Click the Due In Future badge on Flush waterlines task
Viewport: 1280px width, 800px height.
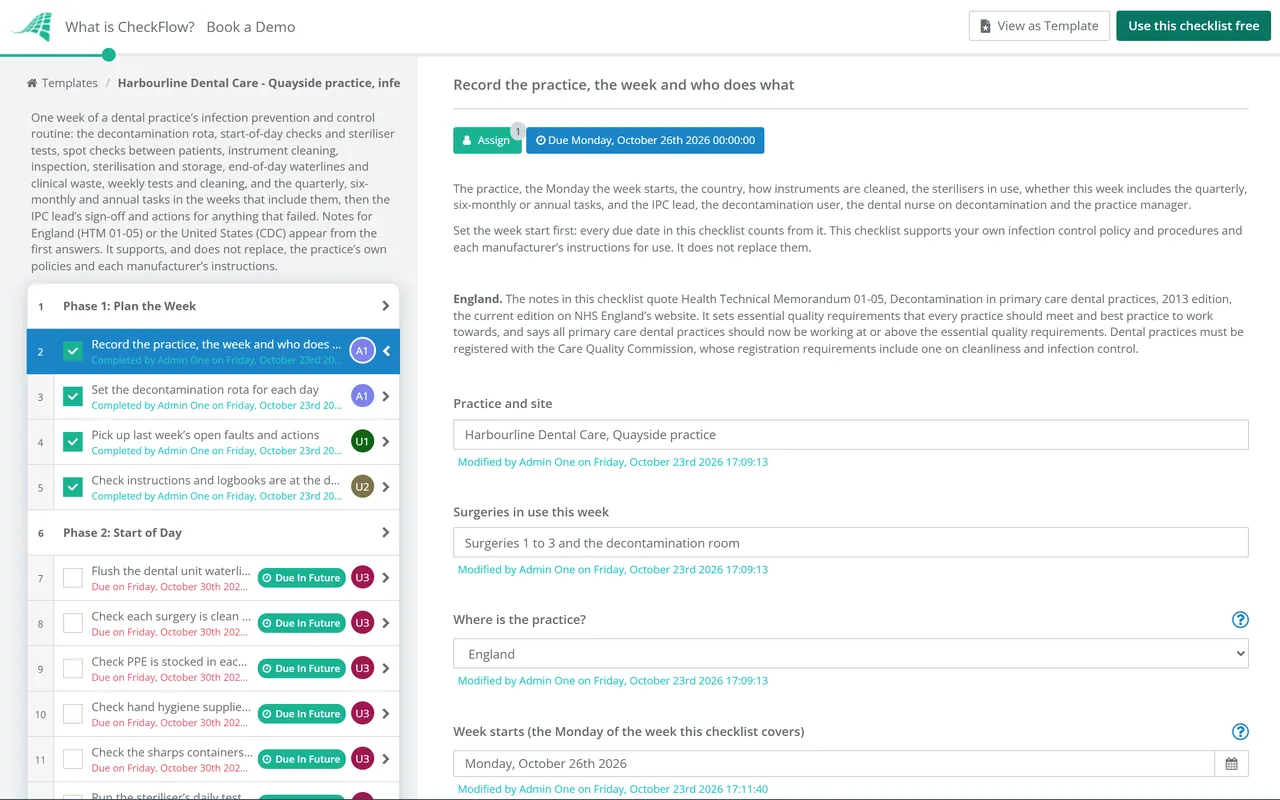[301, 578]
